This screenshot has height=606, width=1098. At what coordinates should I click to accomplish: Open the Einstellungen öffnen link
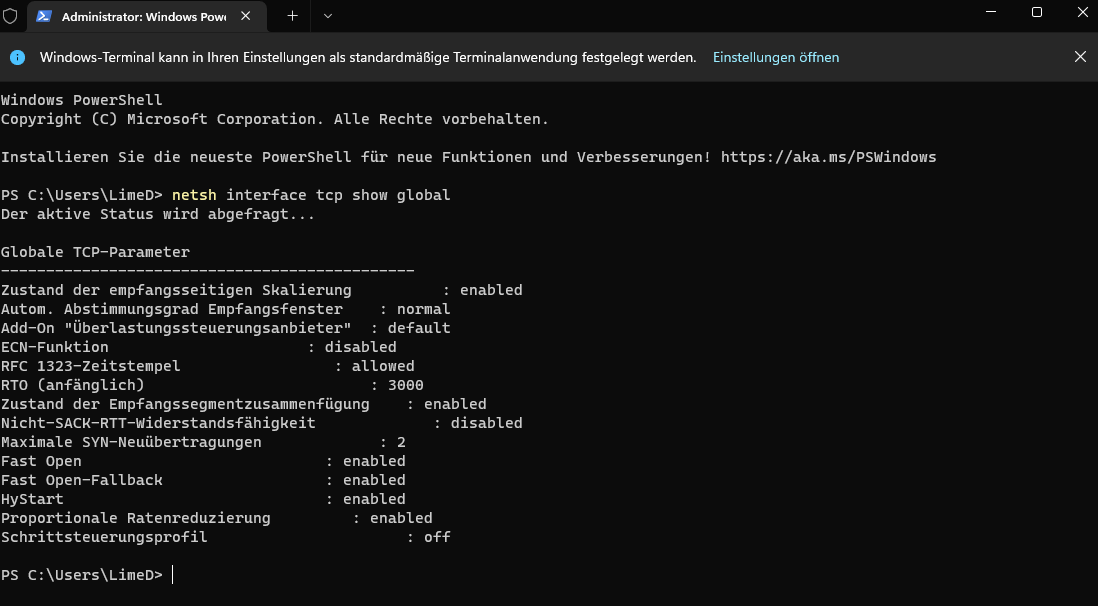tap(776, 57)
